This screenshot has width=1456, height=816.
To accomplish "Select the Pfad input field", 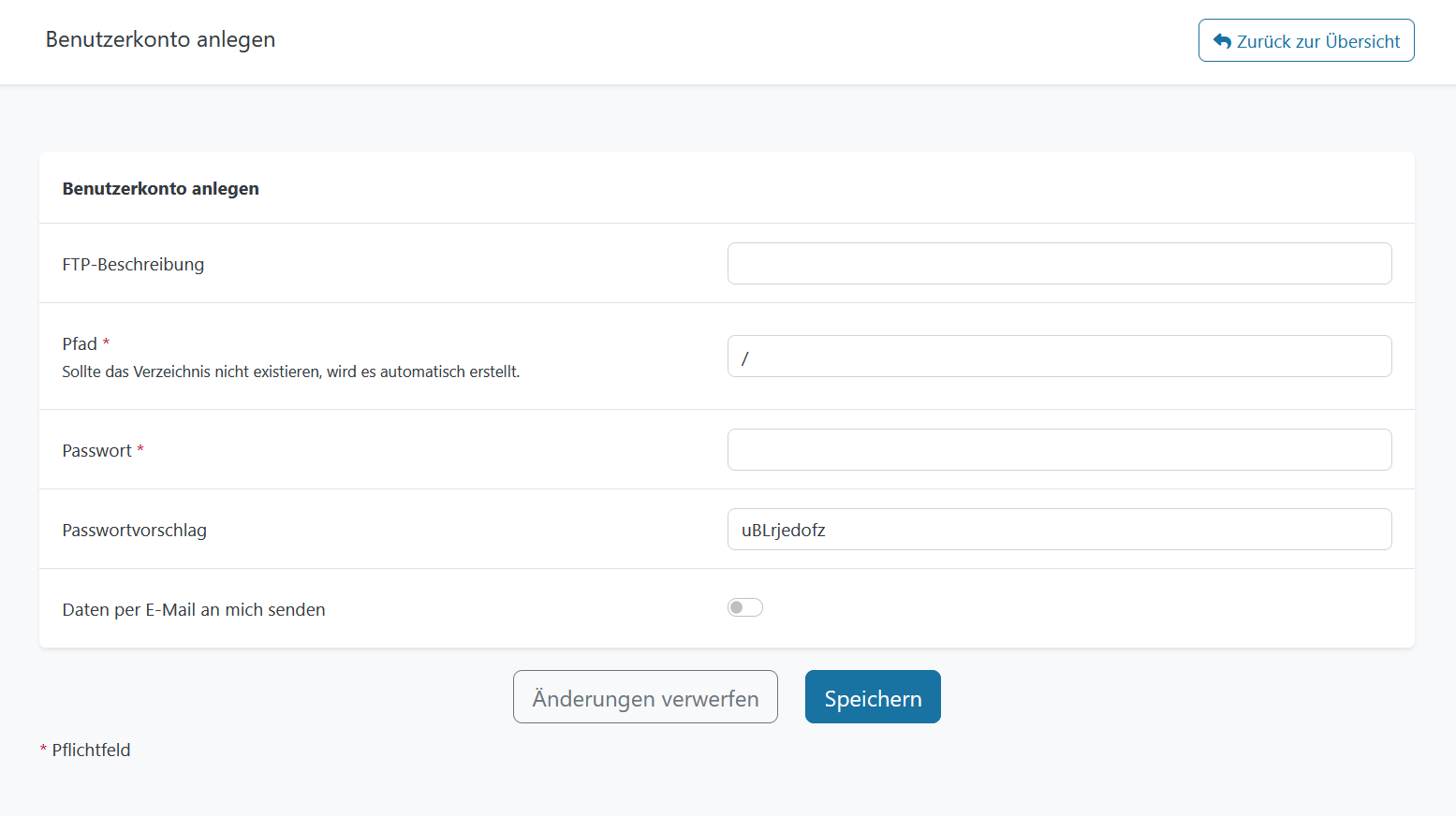I will (1059, 357).
